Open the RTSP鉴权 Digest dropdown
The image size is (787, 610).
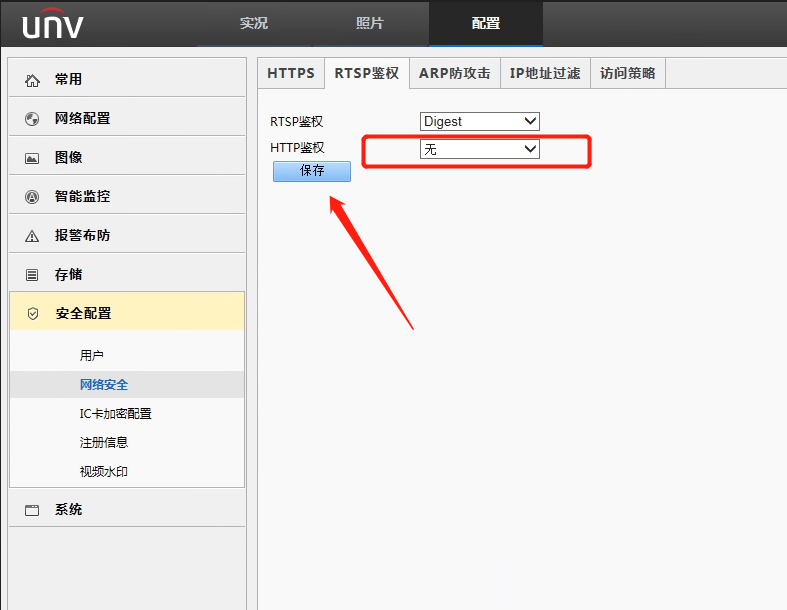click(479, 121)
